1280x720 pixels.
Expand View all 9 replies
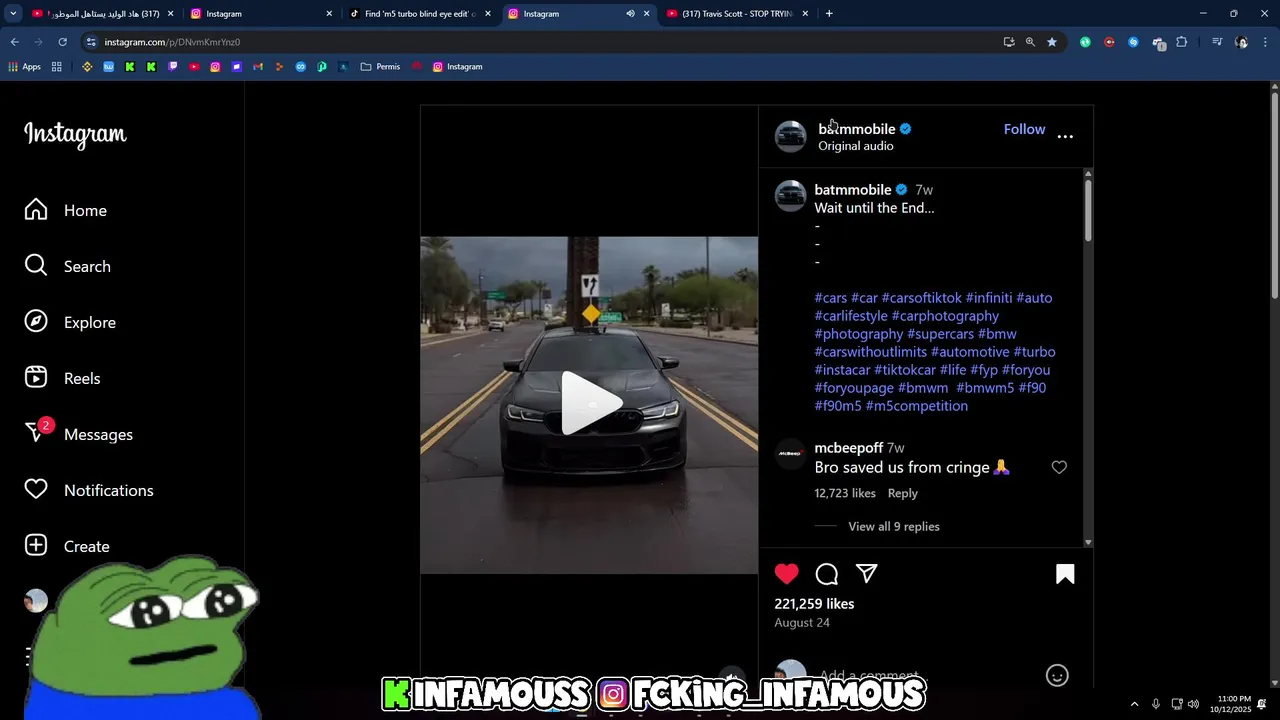pyautogui.click(x=894, y=526)
